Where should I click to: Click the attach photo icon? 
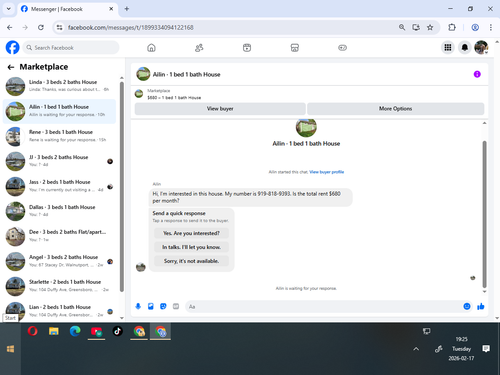[x=151, y=306]
